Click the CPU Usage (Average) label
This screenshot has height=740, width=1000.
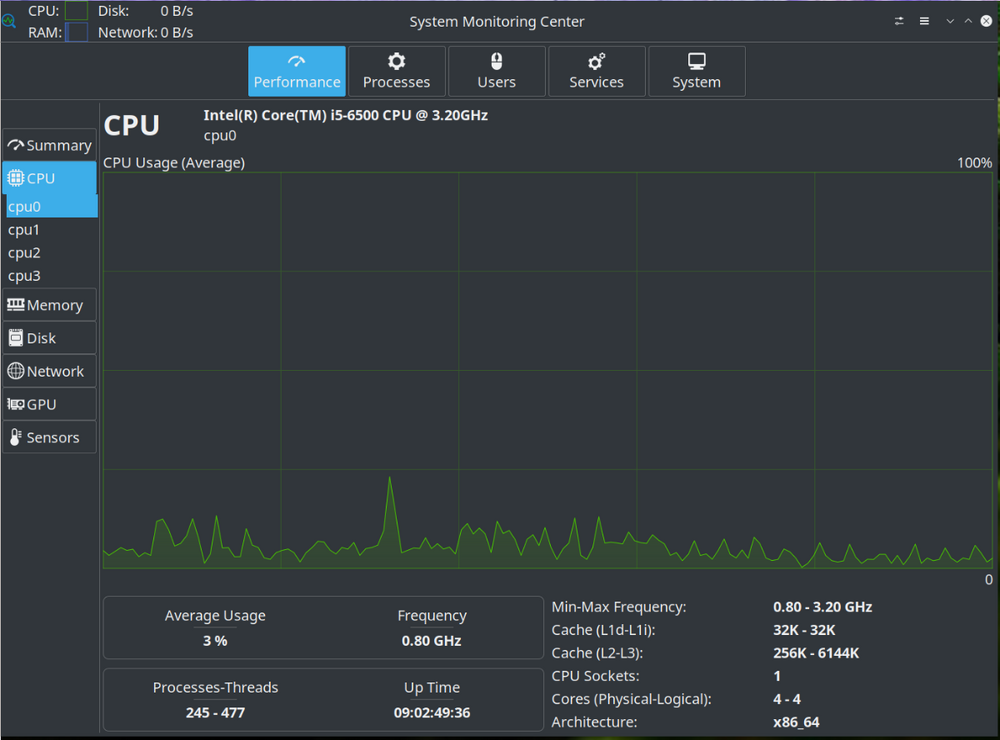coord(174,163)
